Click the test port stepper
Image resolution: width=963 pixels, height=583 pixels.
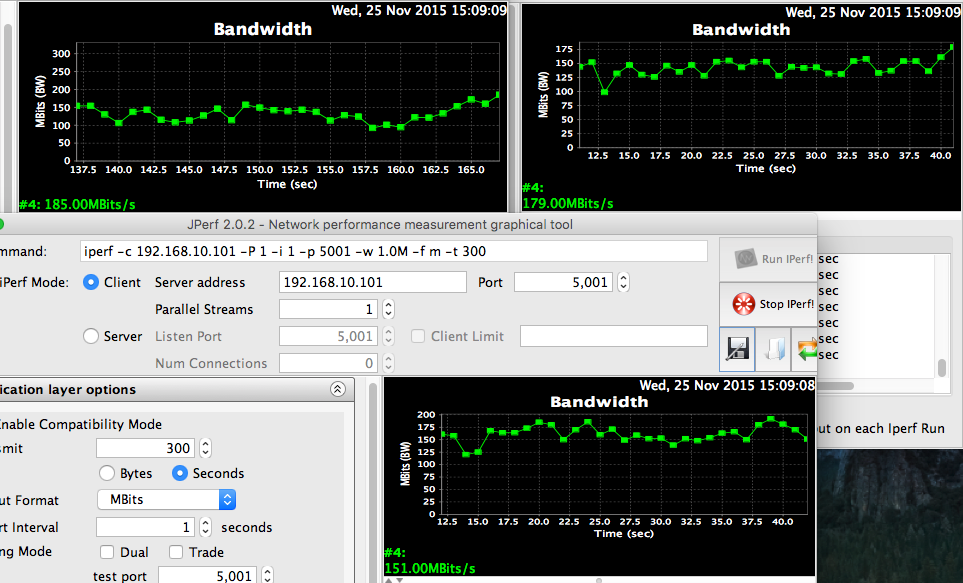coord(268,576)
